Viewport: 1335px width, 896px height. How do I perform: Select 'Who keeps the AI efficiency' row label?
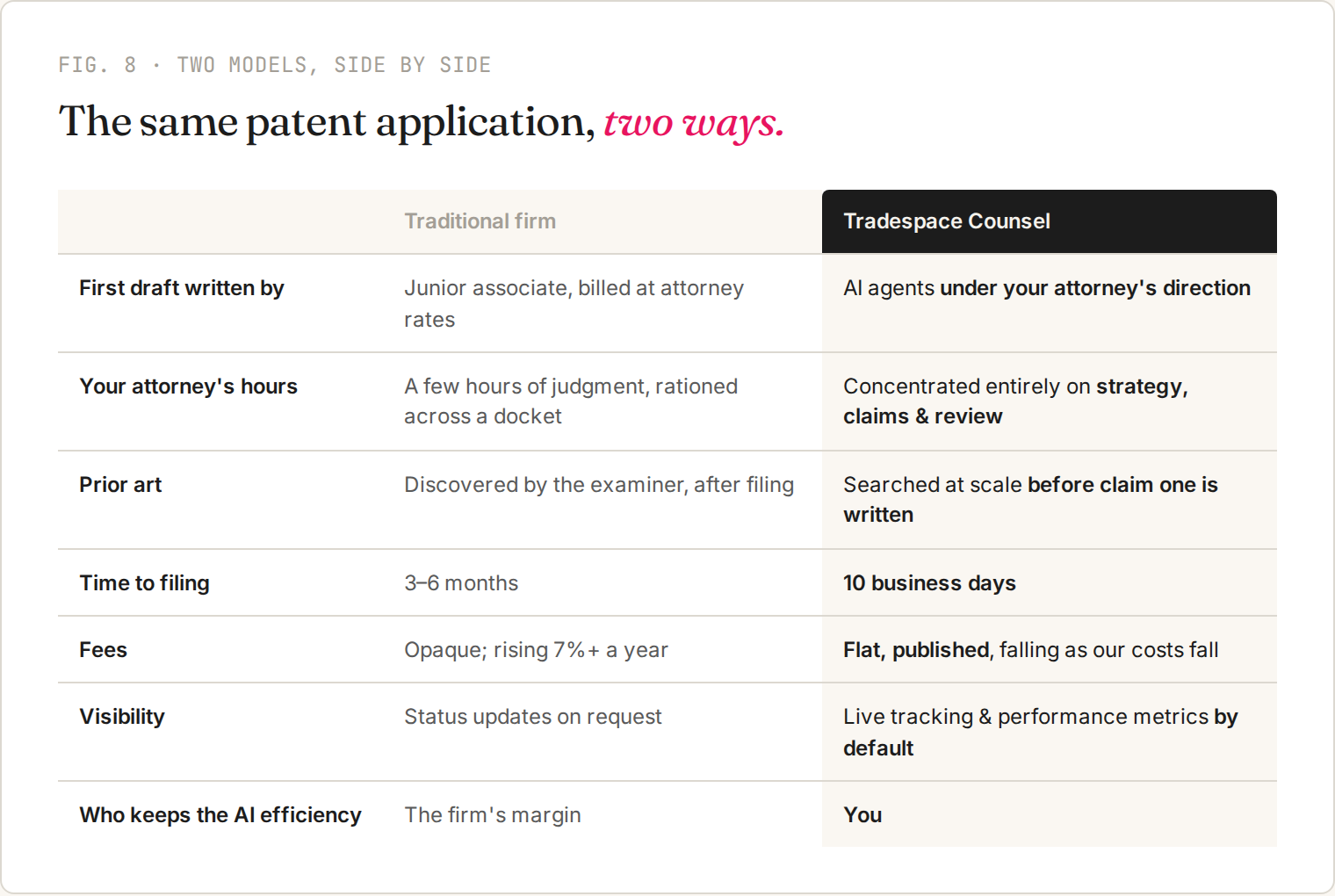pyautogui.click(x=220, y=815)
